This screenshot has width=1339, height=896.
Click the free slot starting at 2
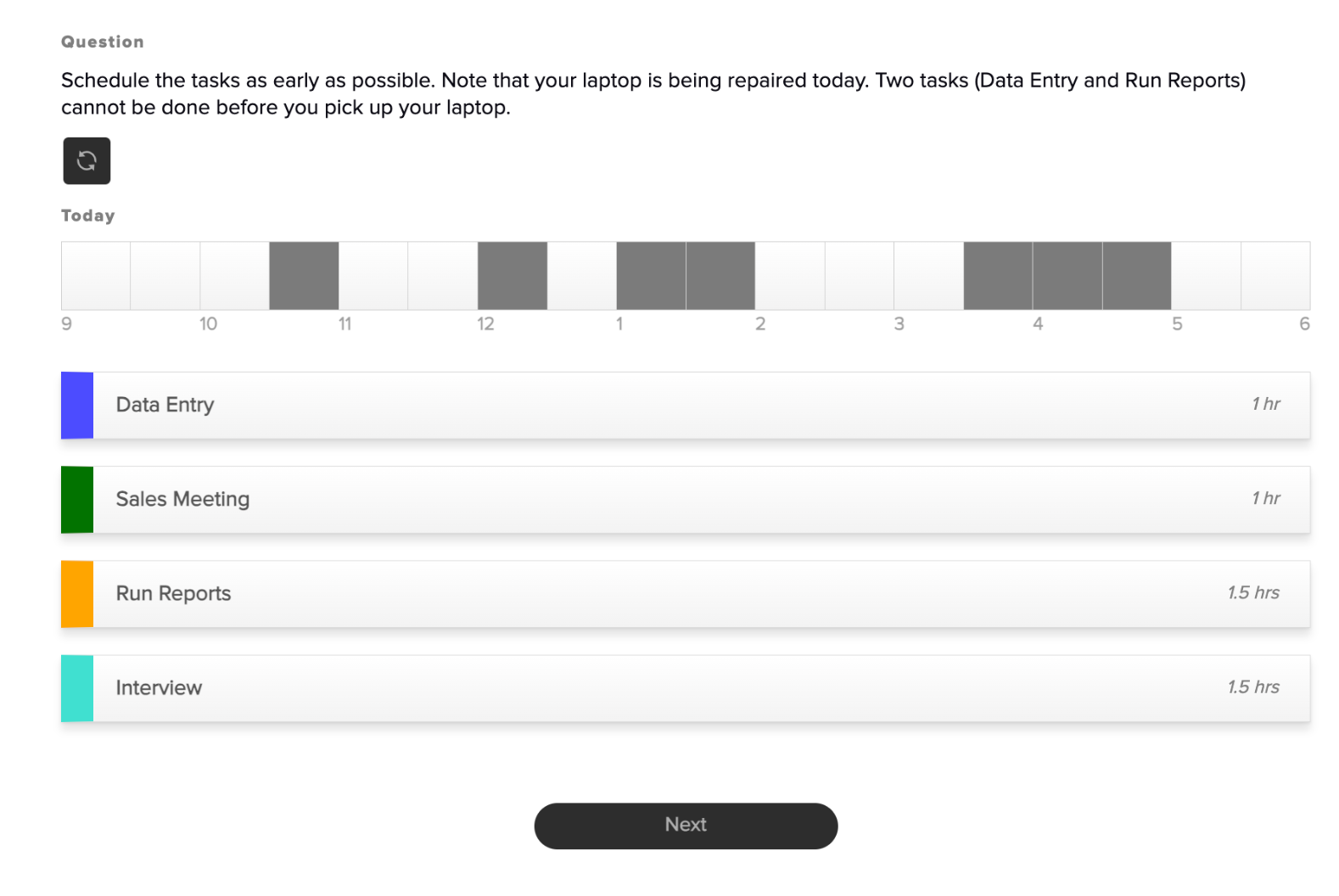tap(790, 276)
